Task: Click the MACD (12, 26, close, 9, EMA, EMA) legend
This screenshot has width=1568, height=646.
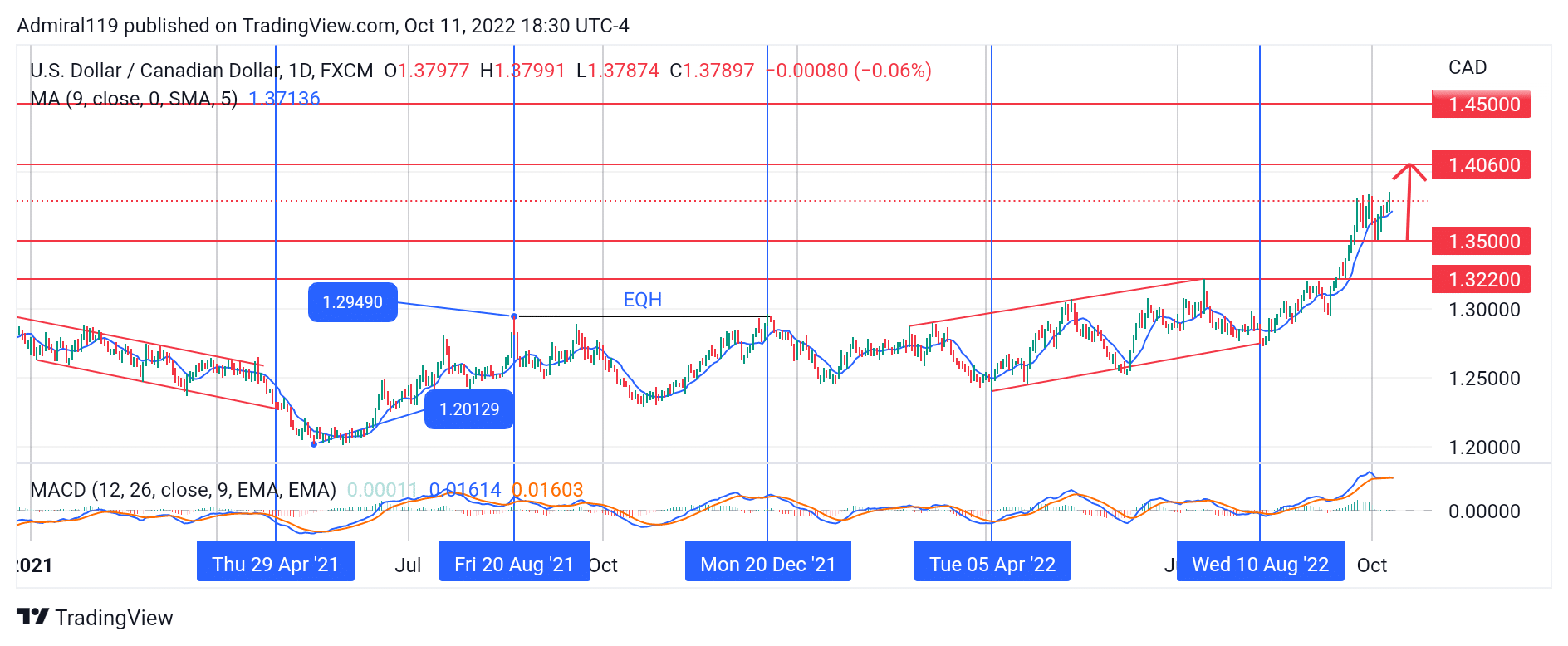Action: (184, 490)
